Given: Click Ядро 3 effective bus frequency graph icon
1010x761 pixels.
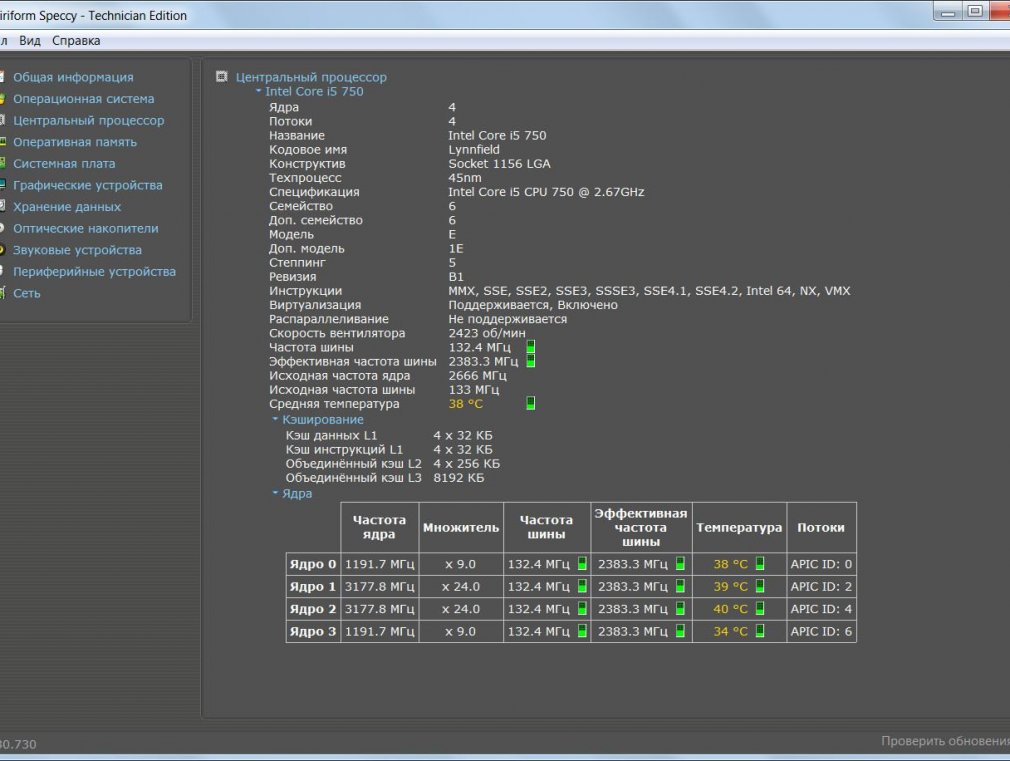Looking at the screenshot, I should click(x=680, y=631).
